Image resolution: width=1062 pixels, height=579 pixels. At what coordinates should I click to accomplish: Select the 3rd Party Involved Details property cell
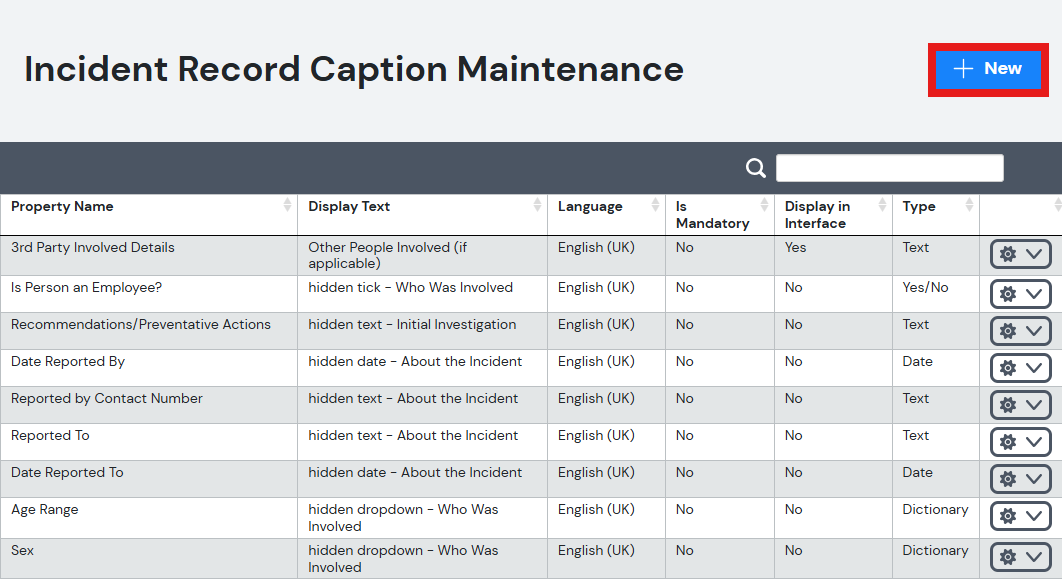[x=149, y=255]
